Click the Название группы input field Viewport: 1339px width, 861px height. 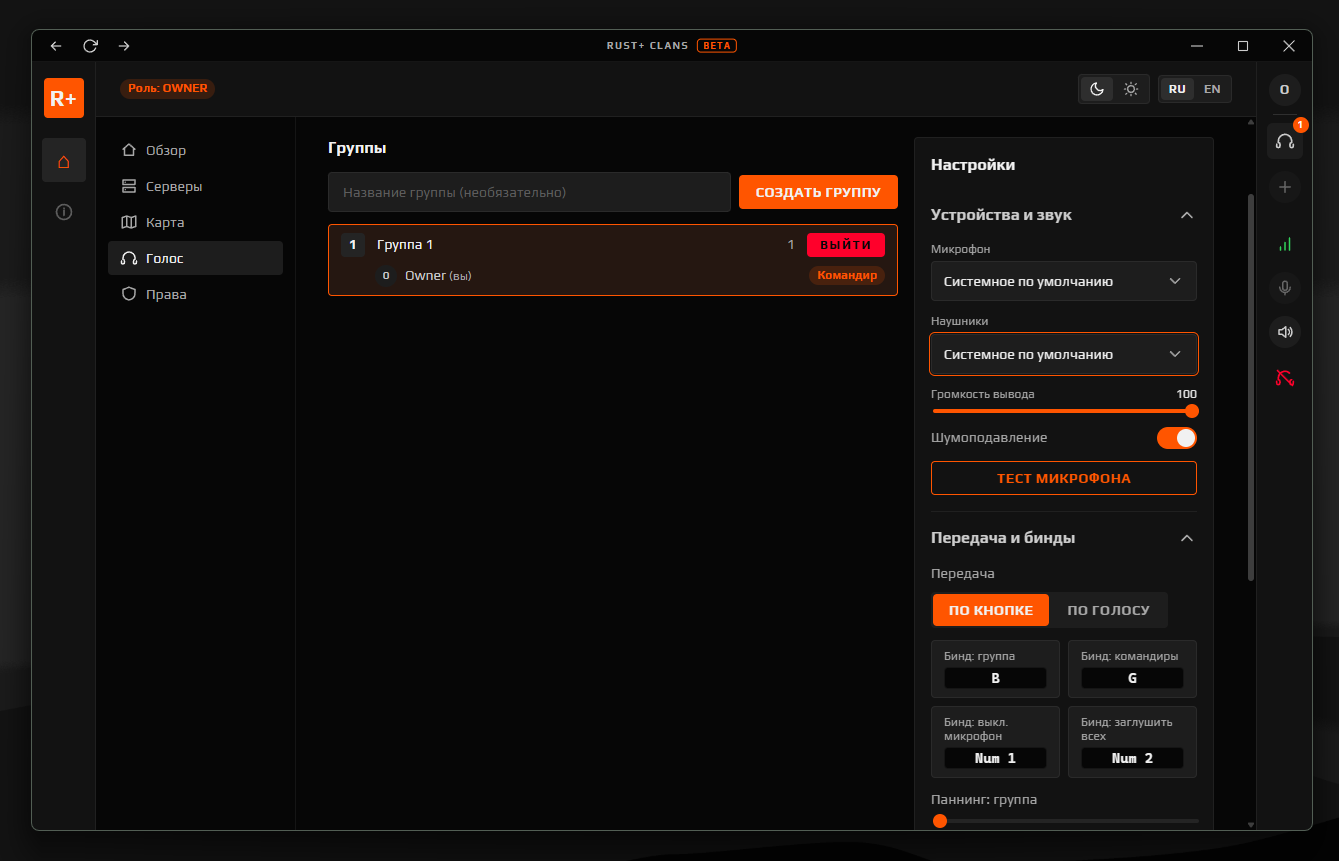point(529,192)
